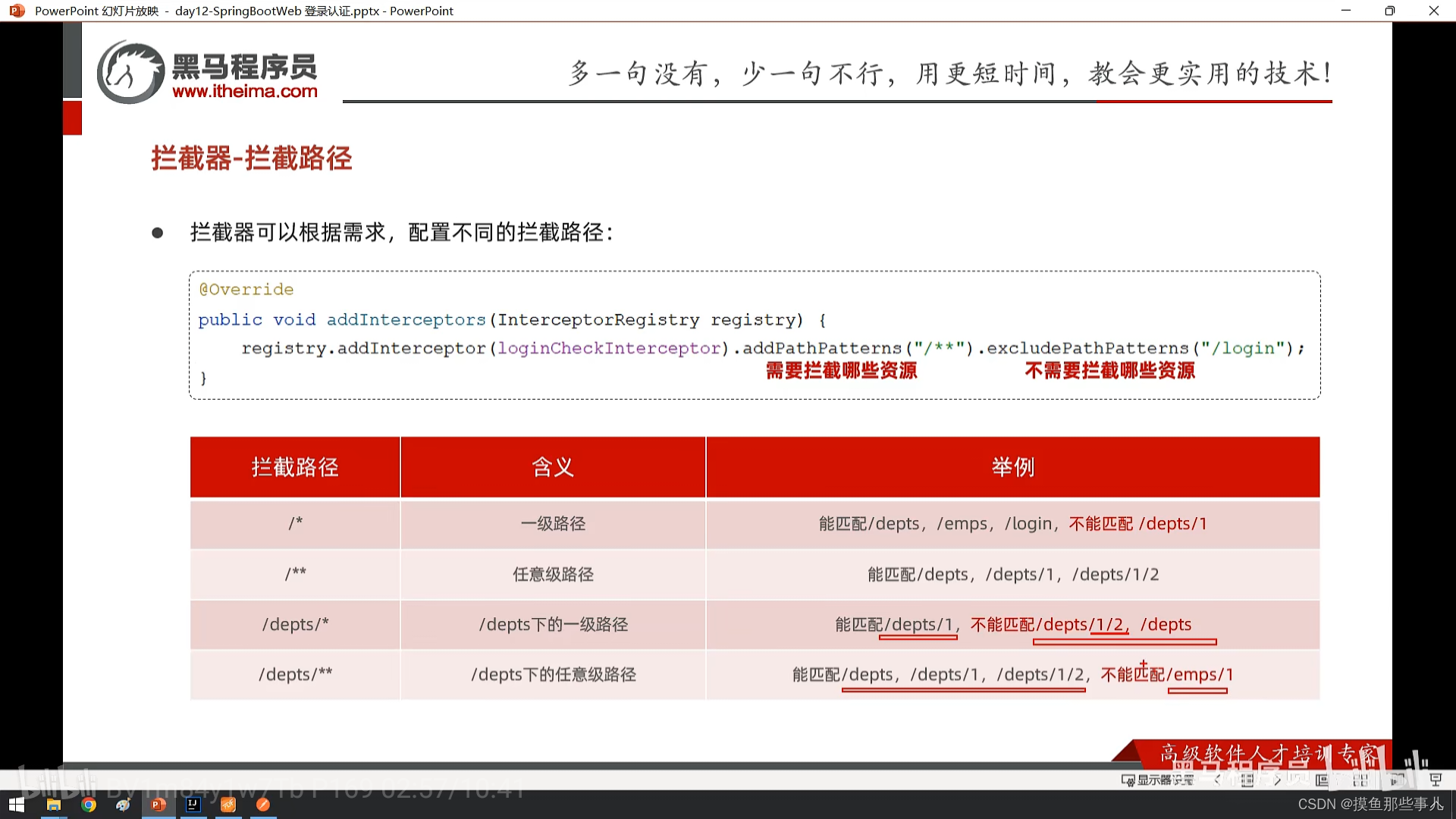Click 不能匹配/depts/1/2, /depts text
Viewport: 1456px width, 819px height.
pyautogui.click(x=1081, y=624)
